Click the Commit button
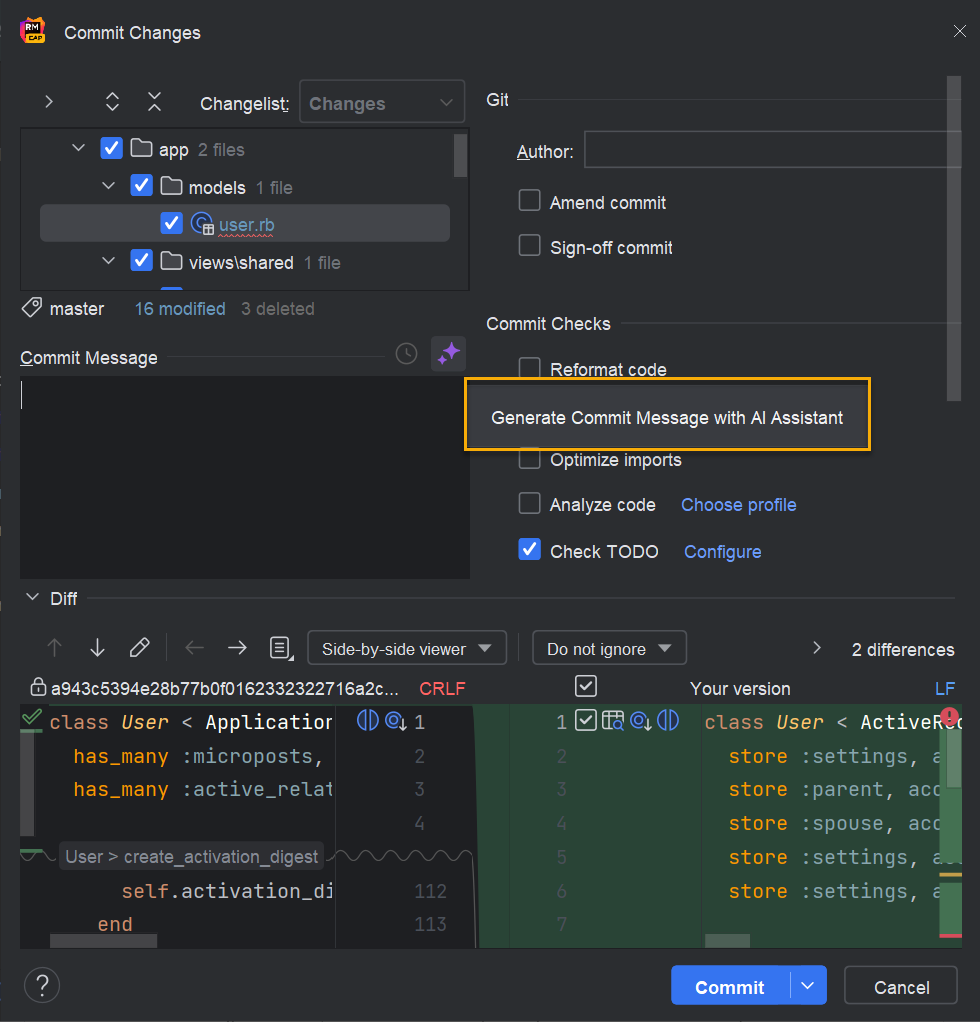Image resolution: width=980 pixels, height=1022 pixels. pos(730,986)
